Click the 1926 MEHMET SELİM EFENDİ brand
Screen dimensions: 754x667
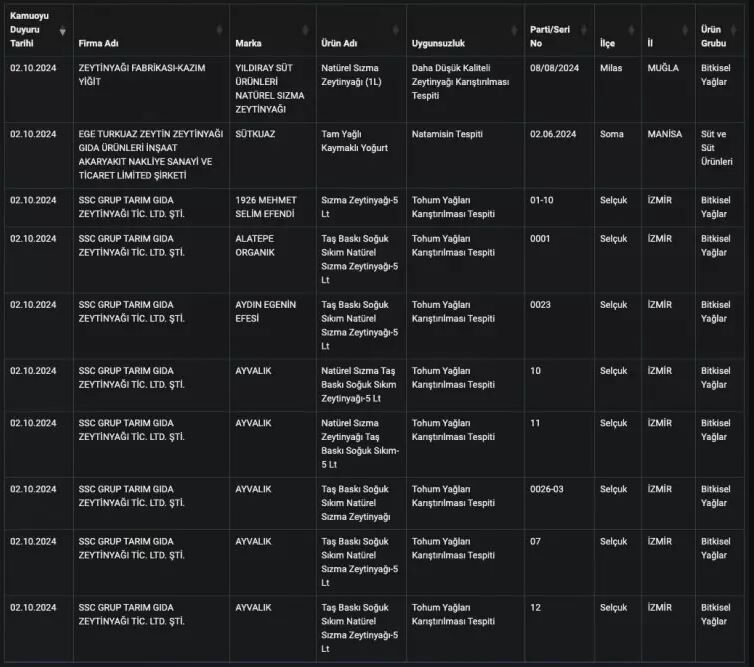[x=265, y=207]
